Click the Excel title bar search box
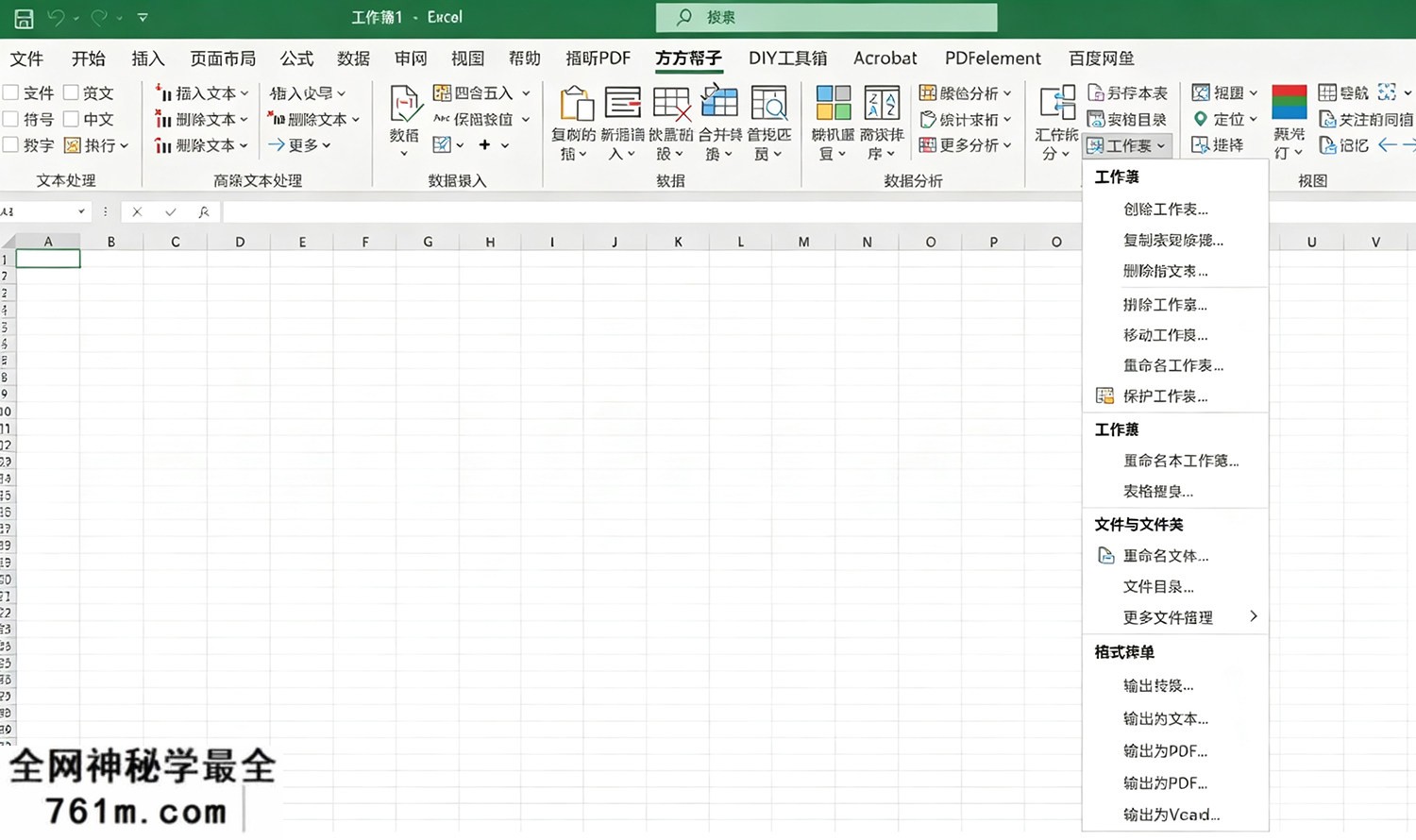Image resolution: width=1416 pixels, height=840 pixels. (826, 17)
